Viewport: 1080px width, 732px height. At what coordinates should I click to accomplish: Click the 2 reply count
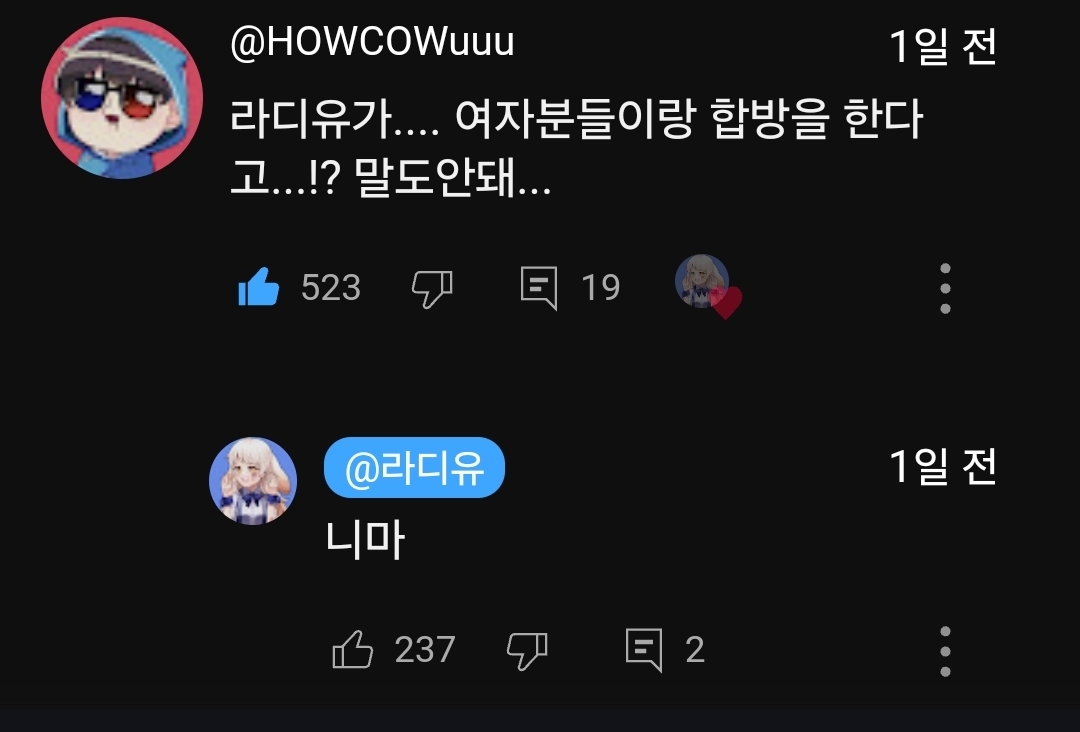coord(695,649)
